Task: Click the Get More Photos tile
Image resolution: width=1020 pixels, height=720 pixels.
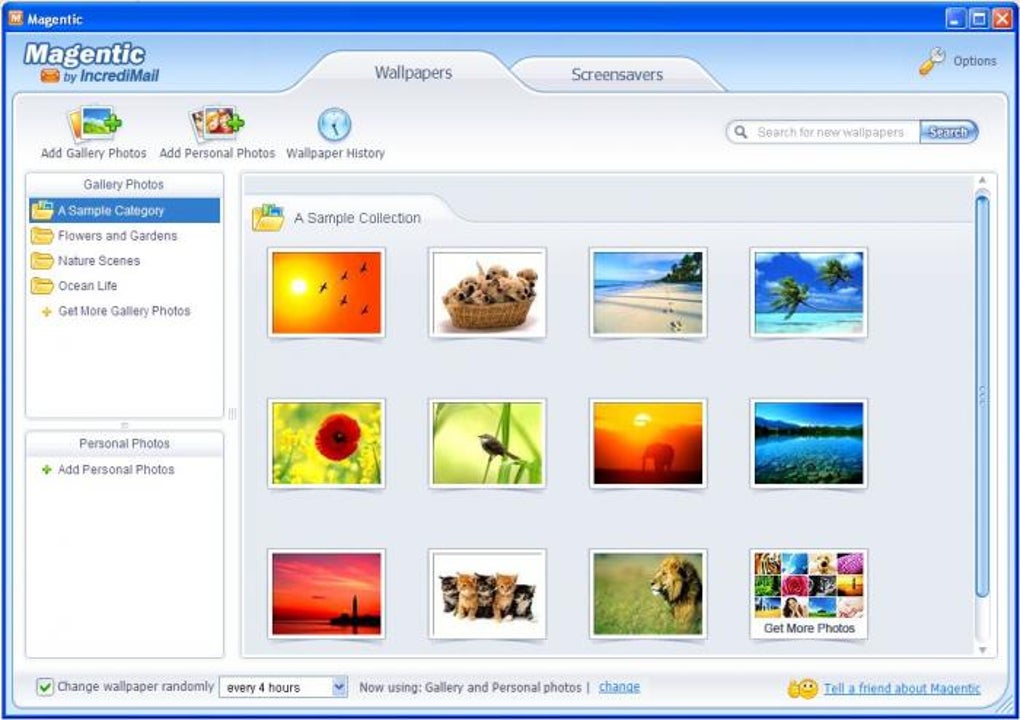Action: click(809, 594)
